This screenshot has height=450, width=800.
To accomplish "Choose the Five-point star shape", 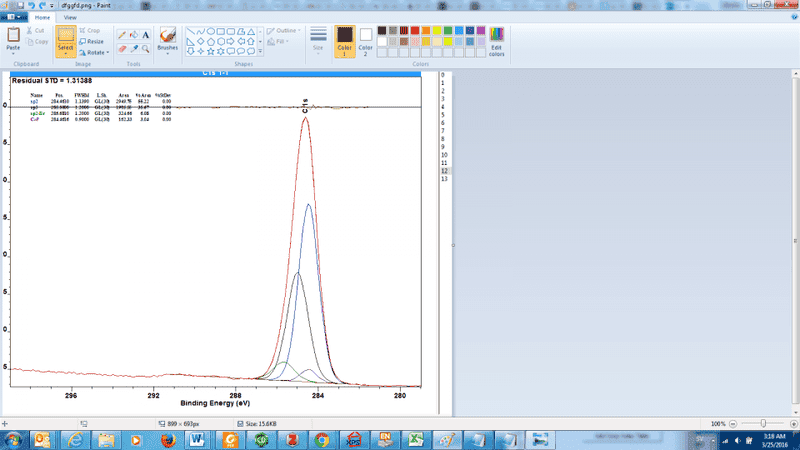I will click(210, 52).
